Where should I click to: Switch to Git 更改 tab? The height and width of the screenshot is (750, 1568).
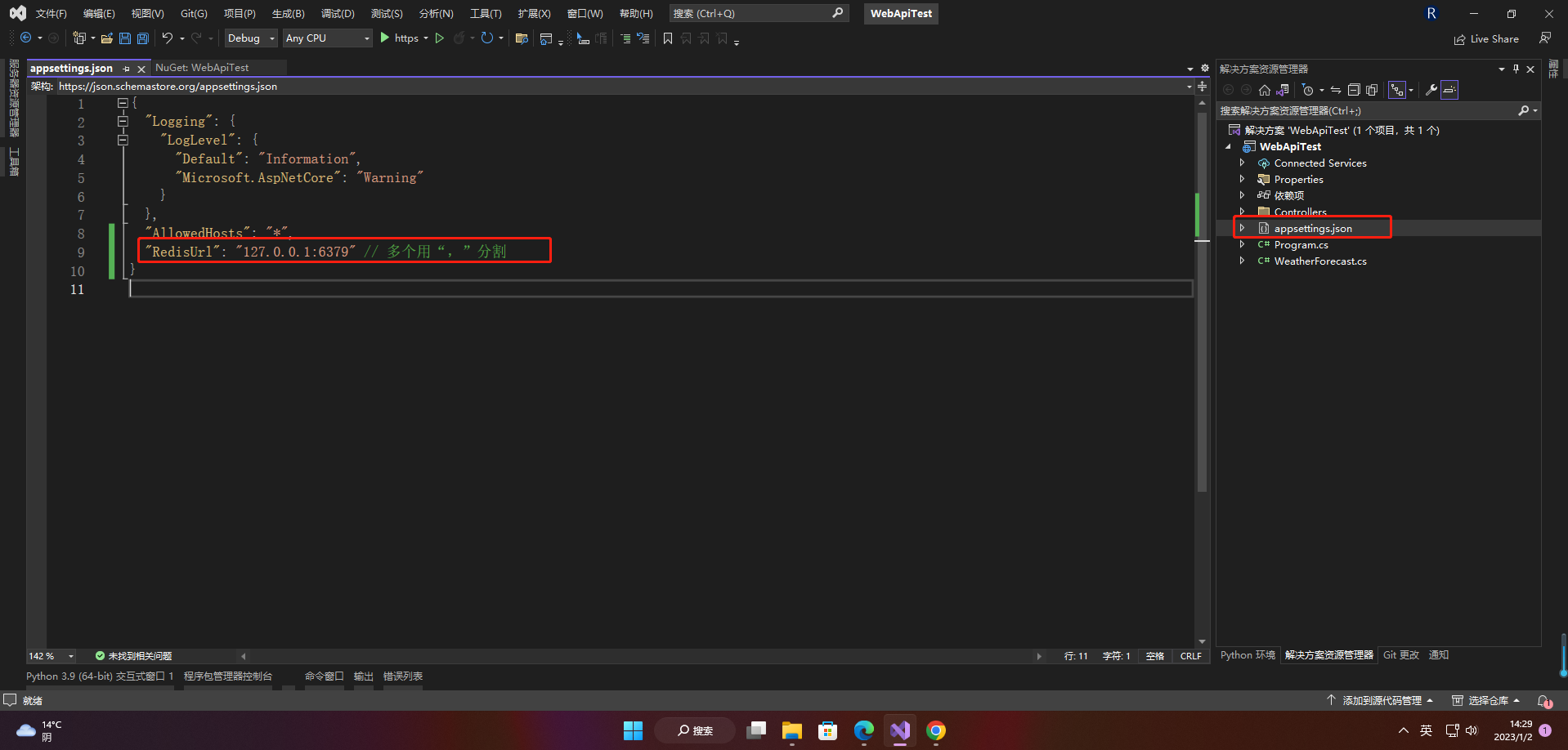pyautogui.click(x=1400, y=655)
